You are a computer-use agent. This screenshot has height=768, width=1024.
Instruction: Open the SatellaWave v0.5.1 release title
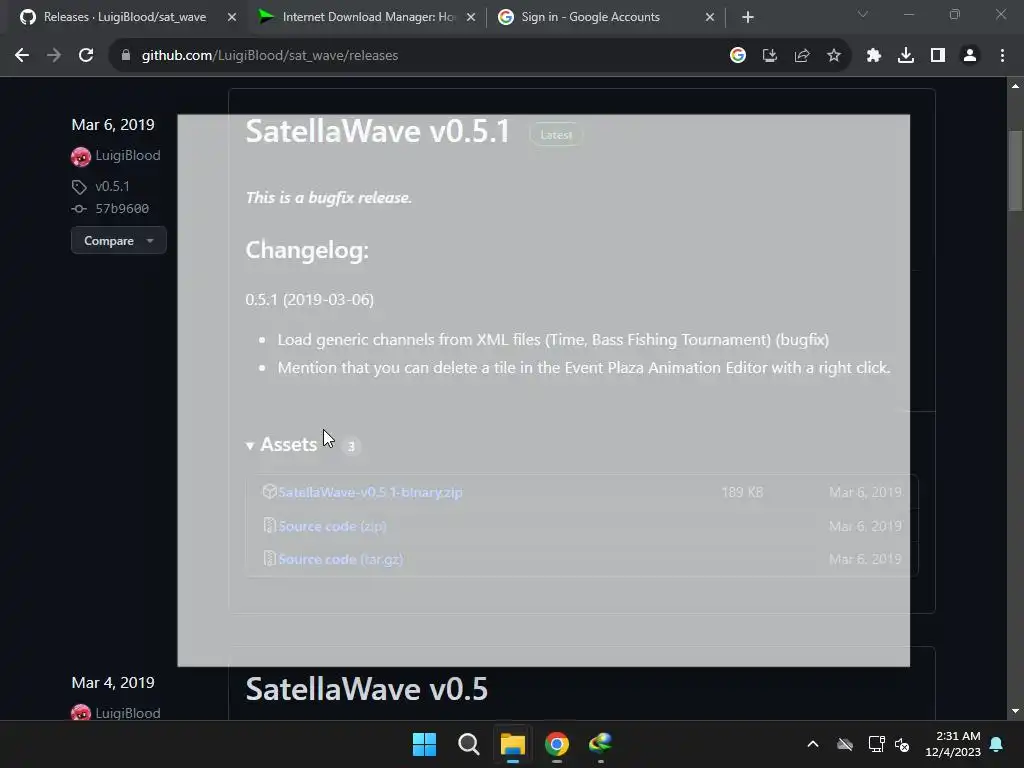[377, 131]
